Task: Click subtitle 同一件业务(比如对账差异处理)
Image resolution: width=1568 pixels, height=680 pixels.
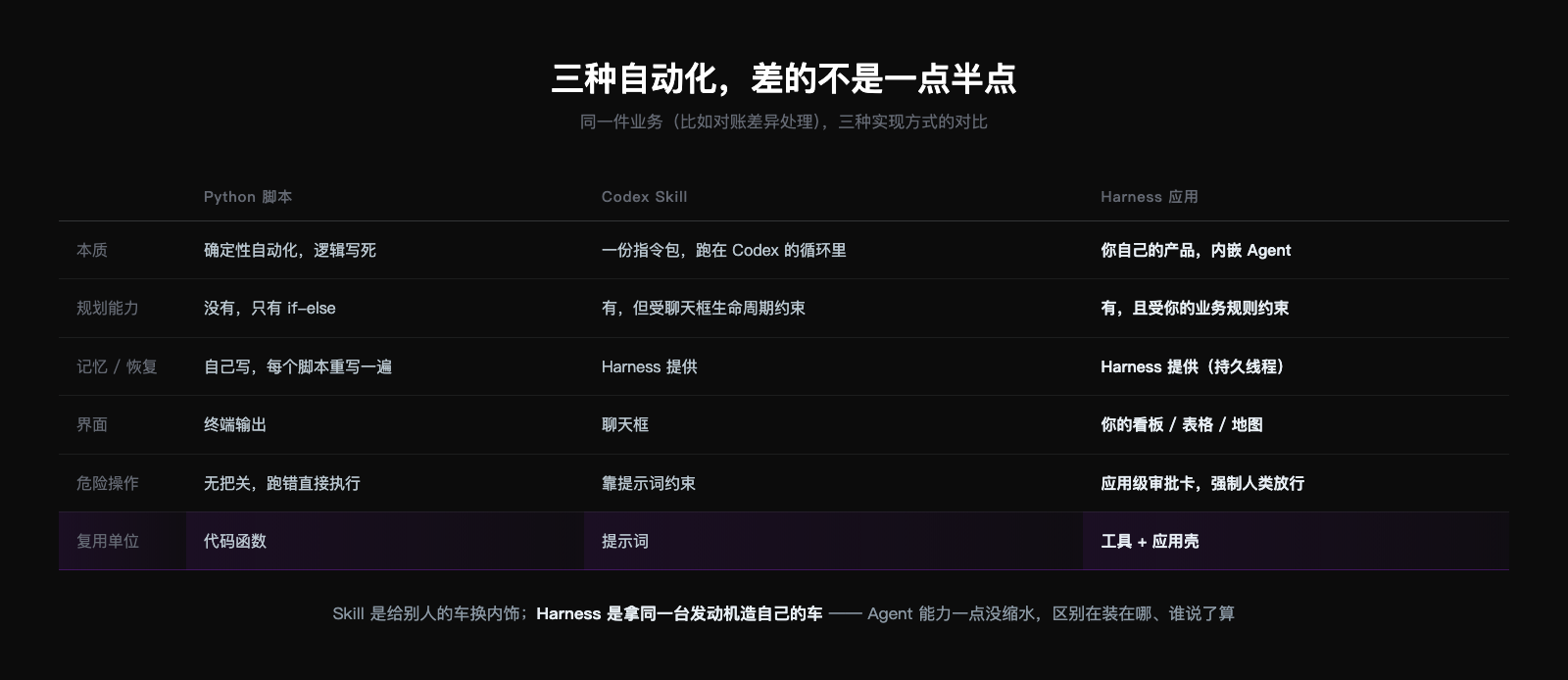Action: click(x=702, y=122)
